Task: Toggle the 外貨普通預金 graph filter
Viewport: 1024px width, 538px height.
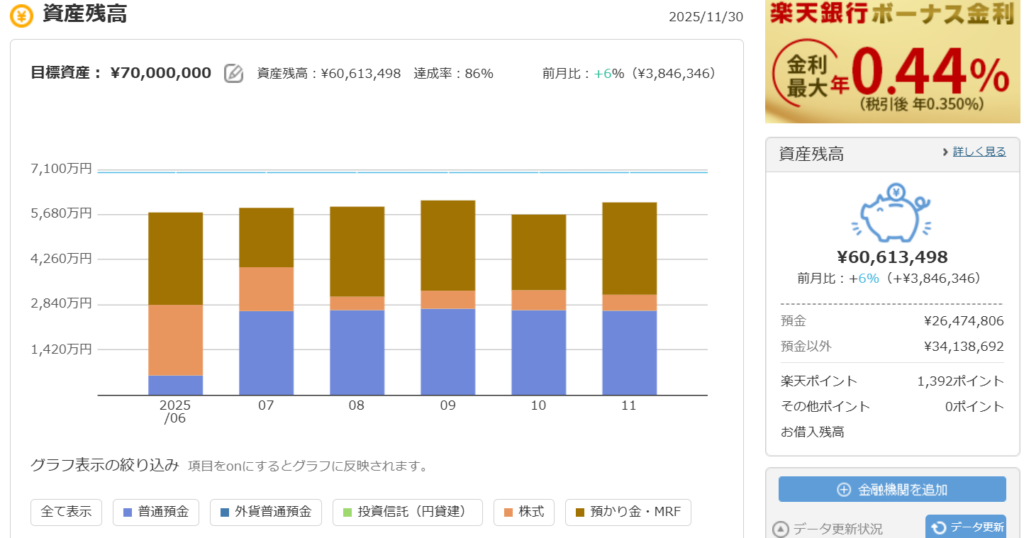Action: pos(267,512)
